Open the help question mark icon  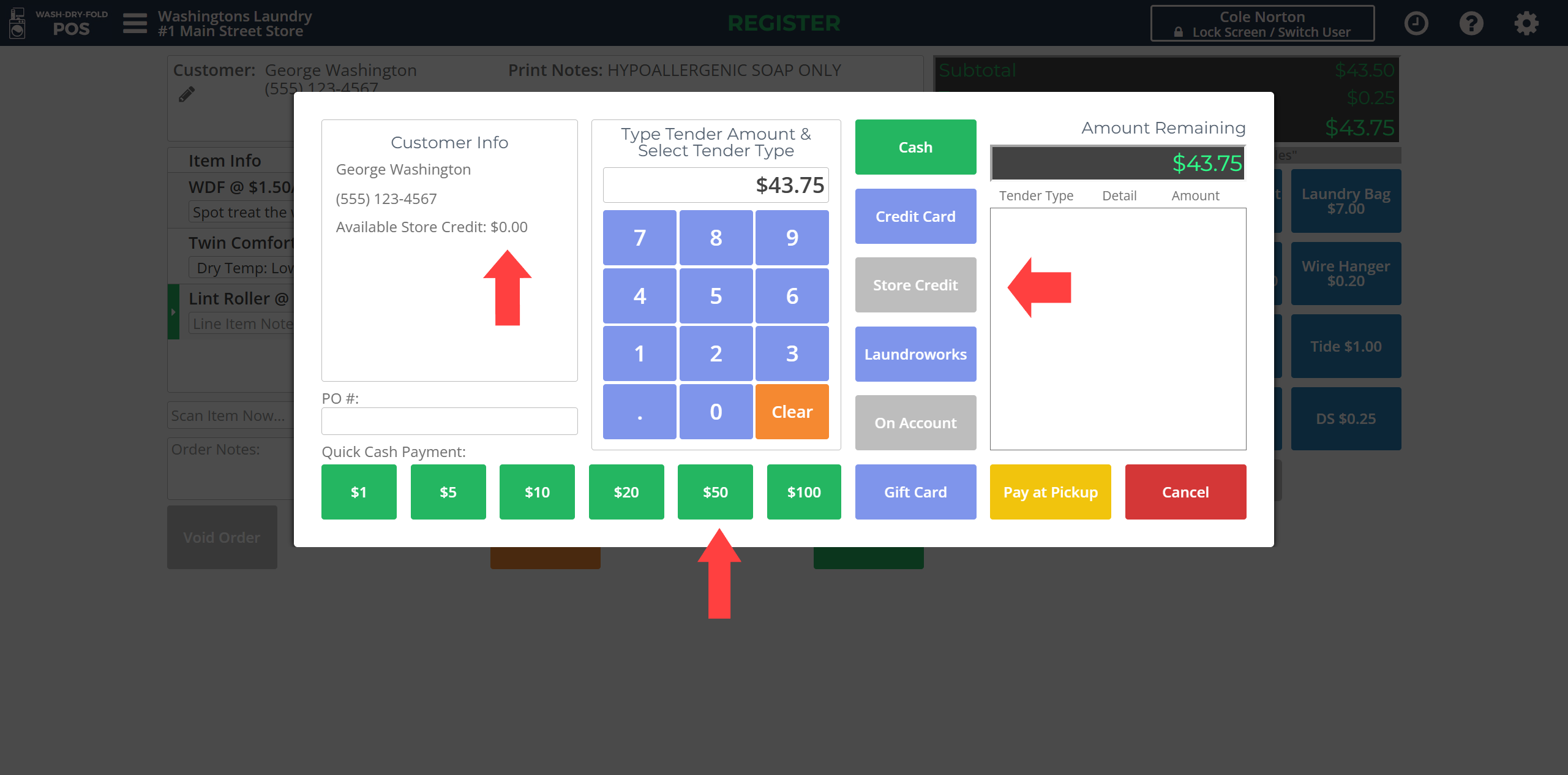tap(1471, 23)
